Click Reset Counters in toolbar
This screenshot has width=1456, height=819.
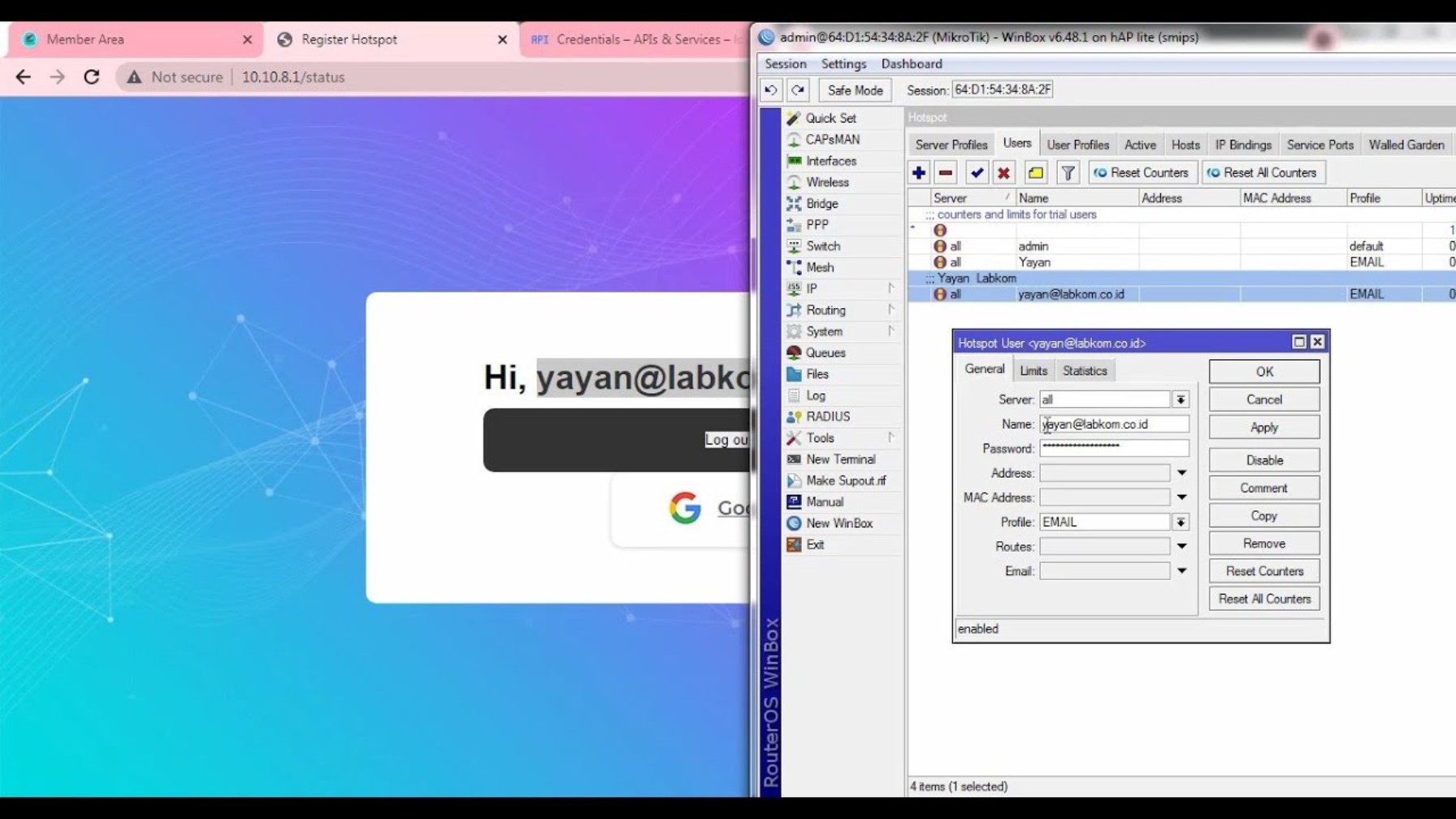click(1141, 172)
